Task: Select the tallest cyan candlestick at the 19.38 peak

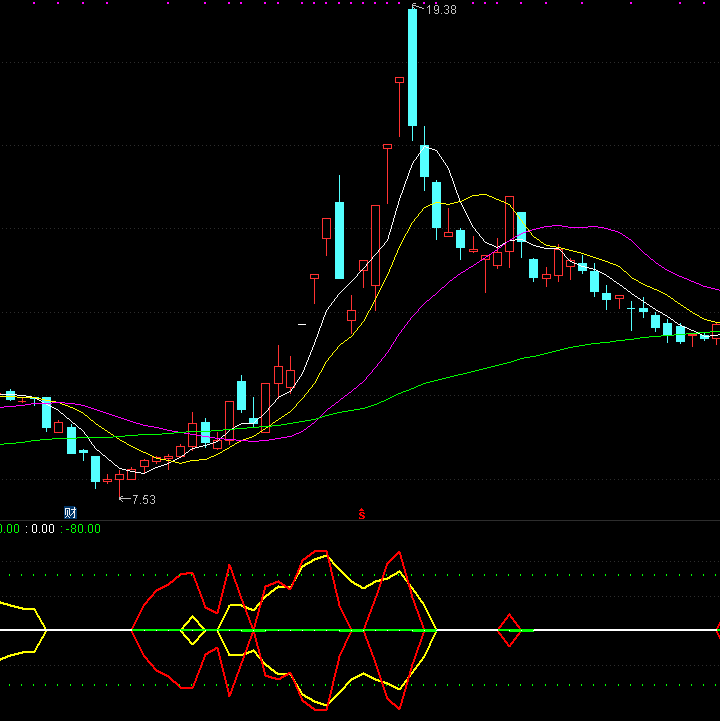Action: point(412,67)
